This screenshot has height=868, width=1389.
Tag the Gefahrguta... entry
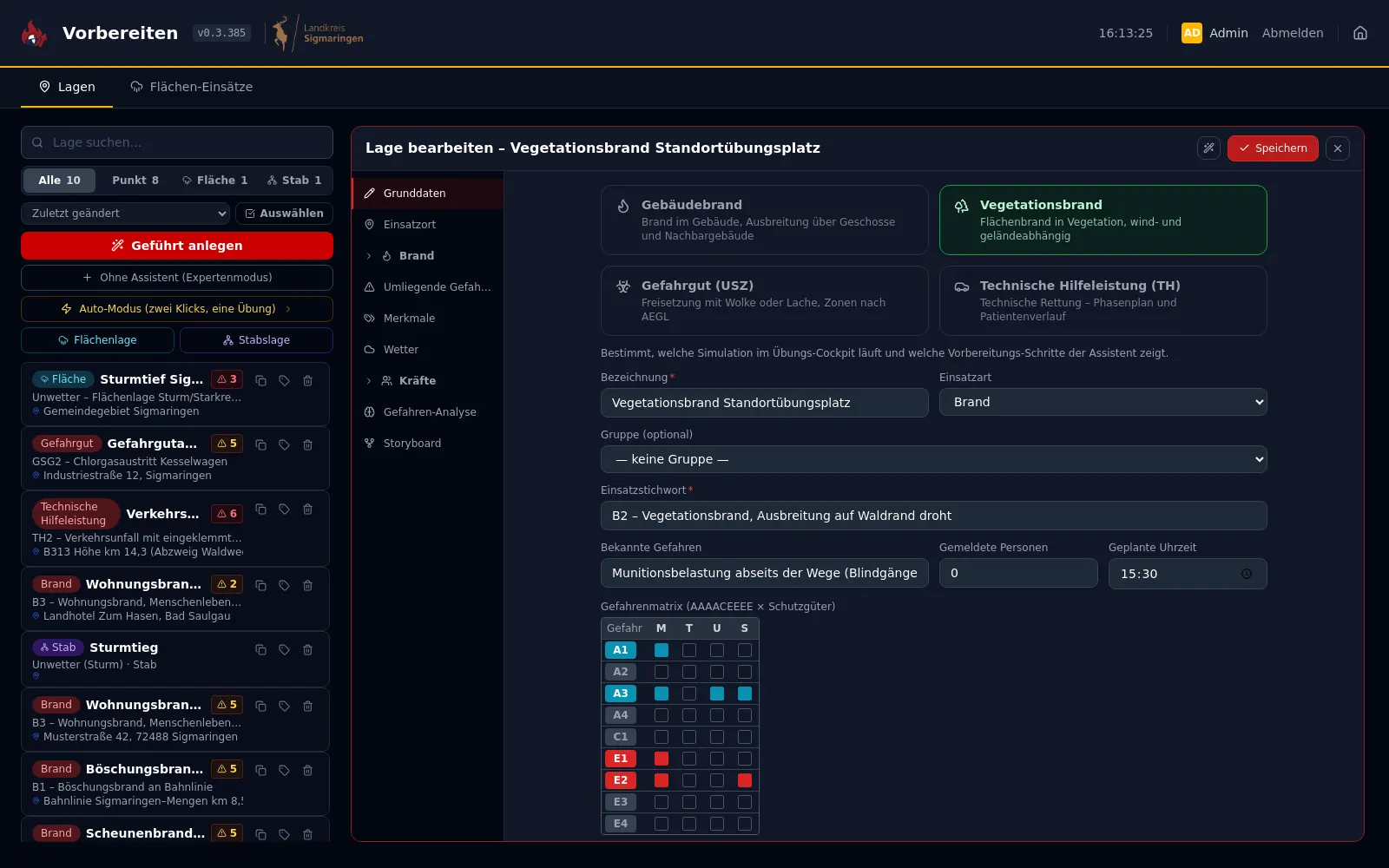tap(284, 445)
